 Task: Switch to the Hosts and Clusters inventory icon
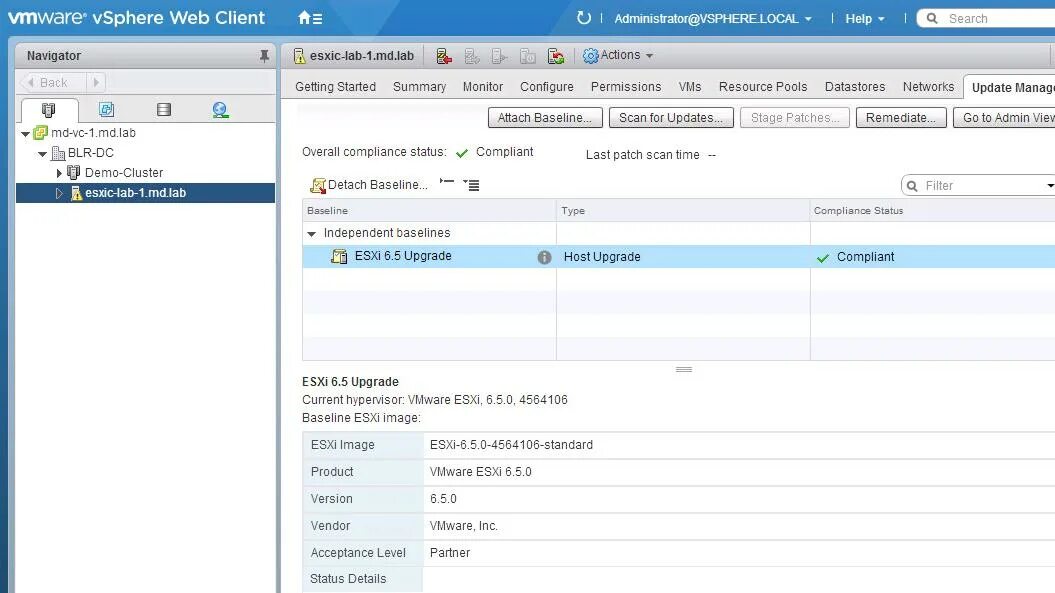click(47, 108)
